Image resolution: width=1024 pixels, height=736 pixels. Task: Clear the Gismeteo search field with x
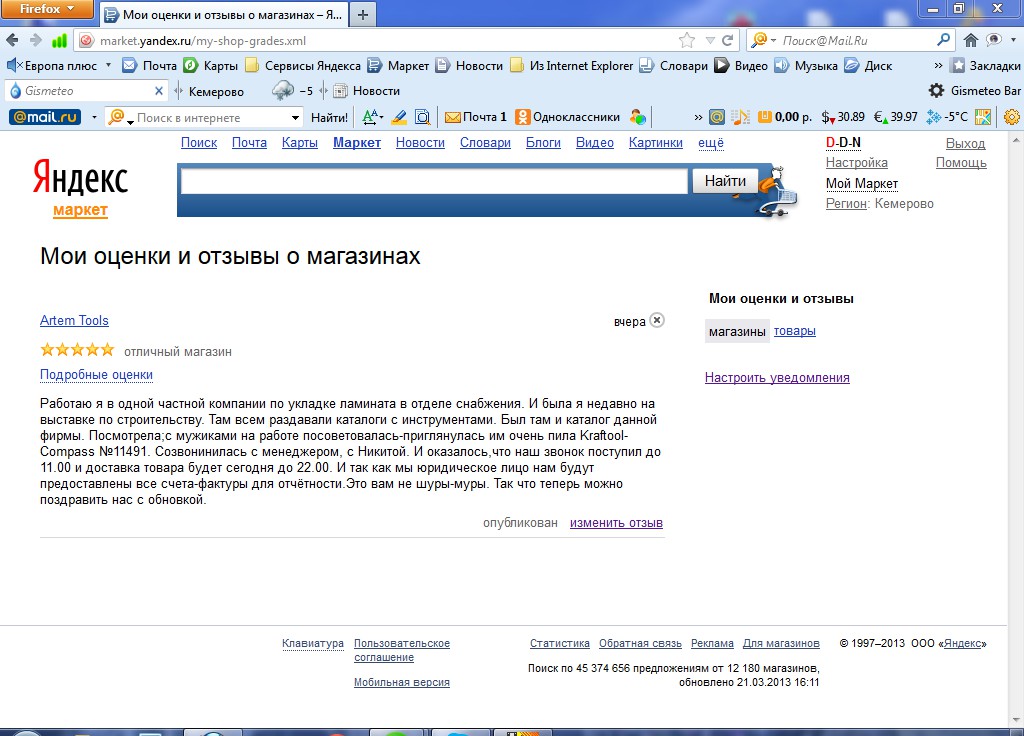click(159, 91)
